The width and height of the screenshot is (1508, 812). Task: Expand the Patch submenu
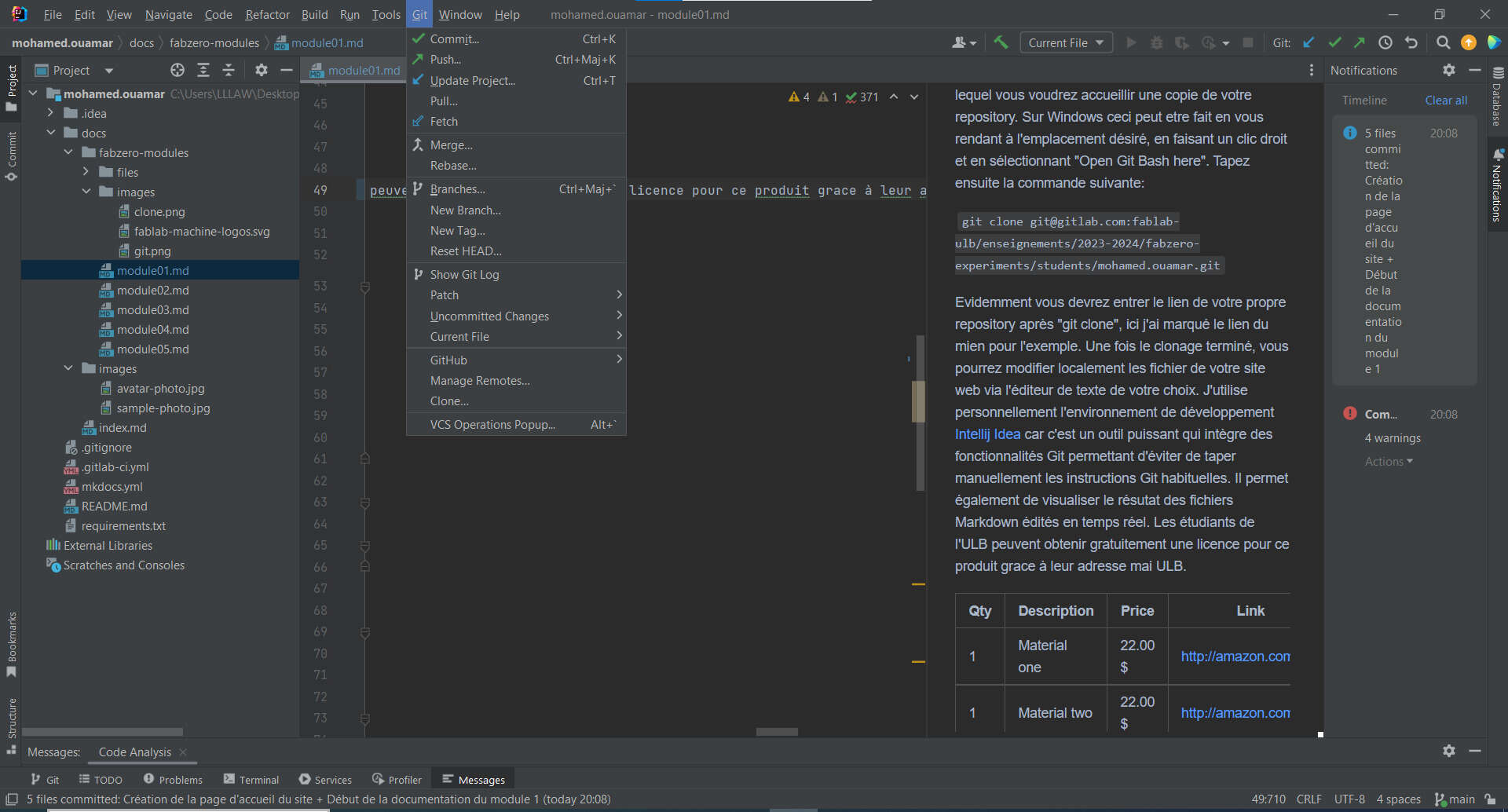coord(516,294)
